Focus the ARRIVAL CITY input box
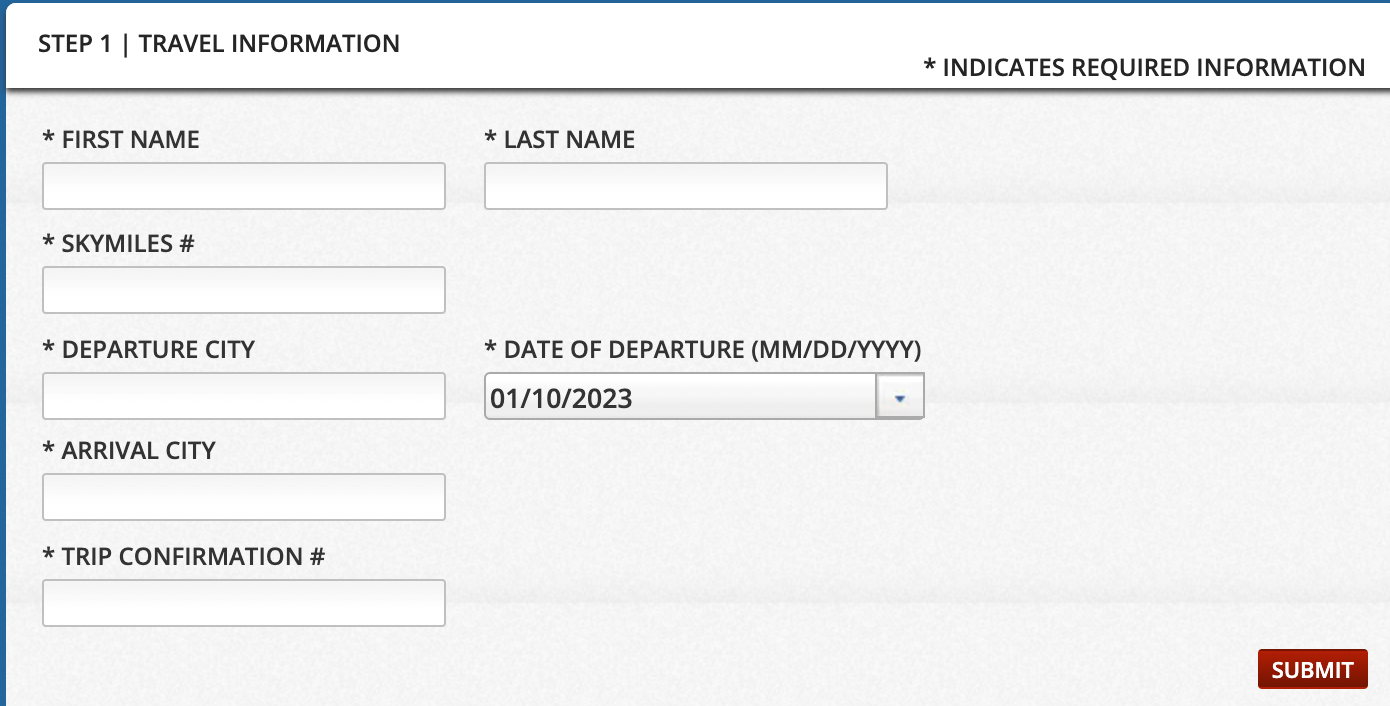 243,496
